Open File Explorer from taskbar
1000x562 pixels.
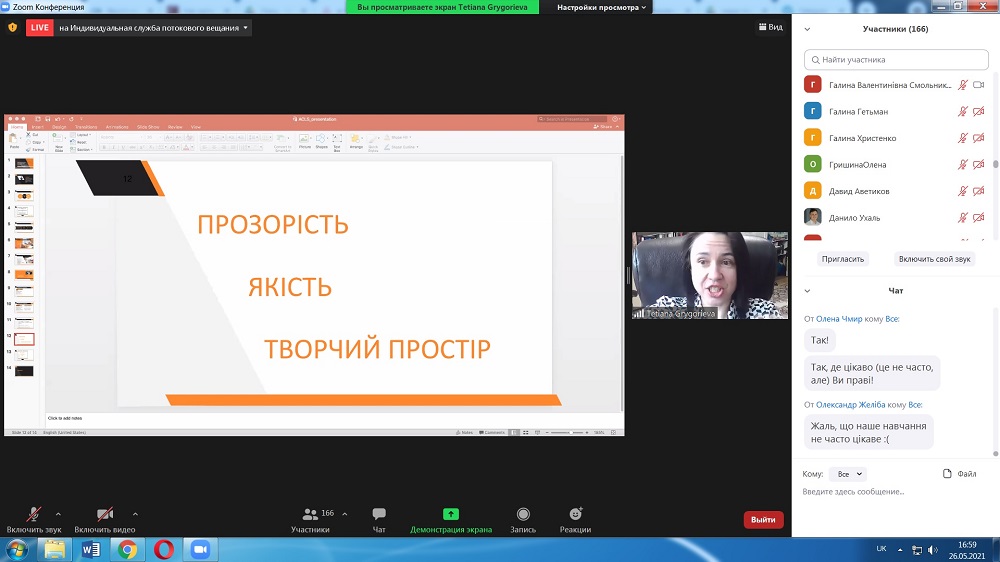[54, 549]
